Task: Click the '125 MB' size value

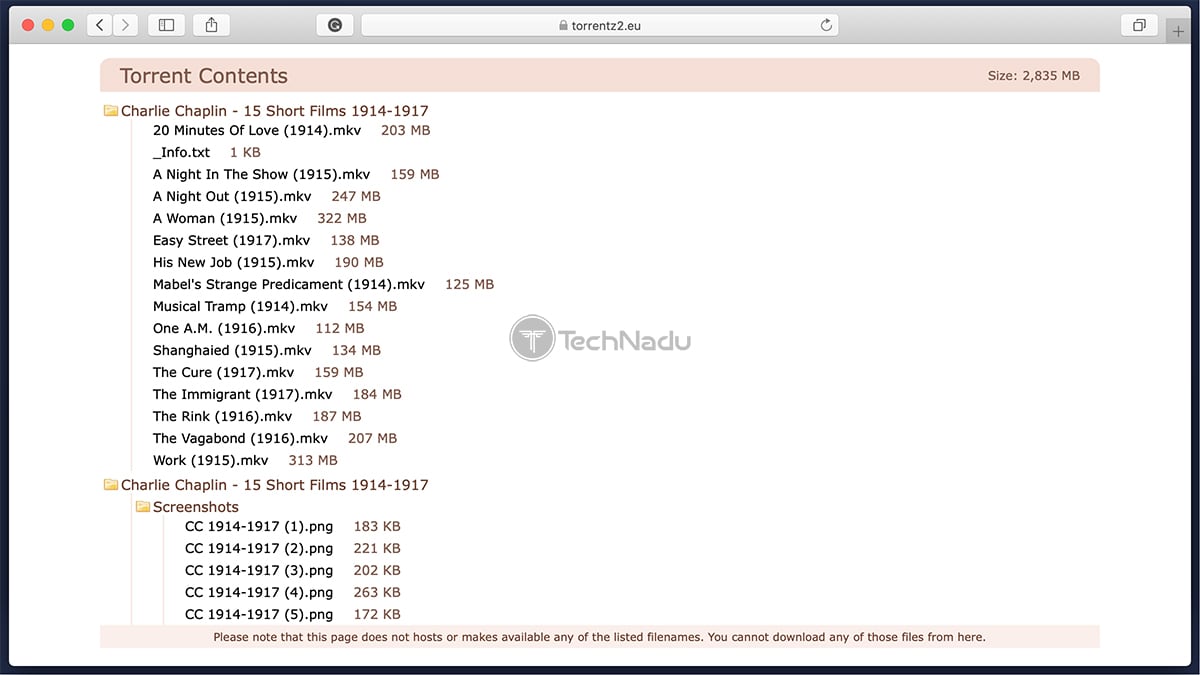Action: pos(470,284)
